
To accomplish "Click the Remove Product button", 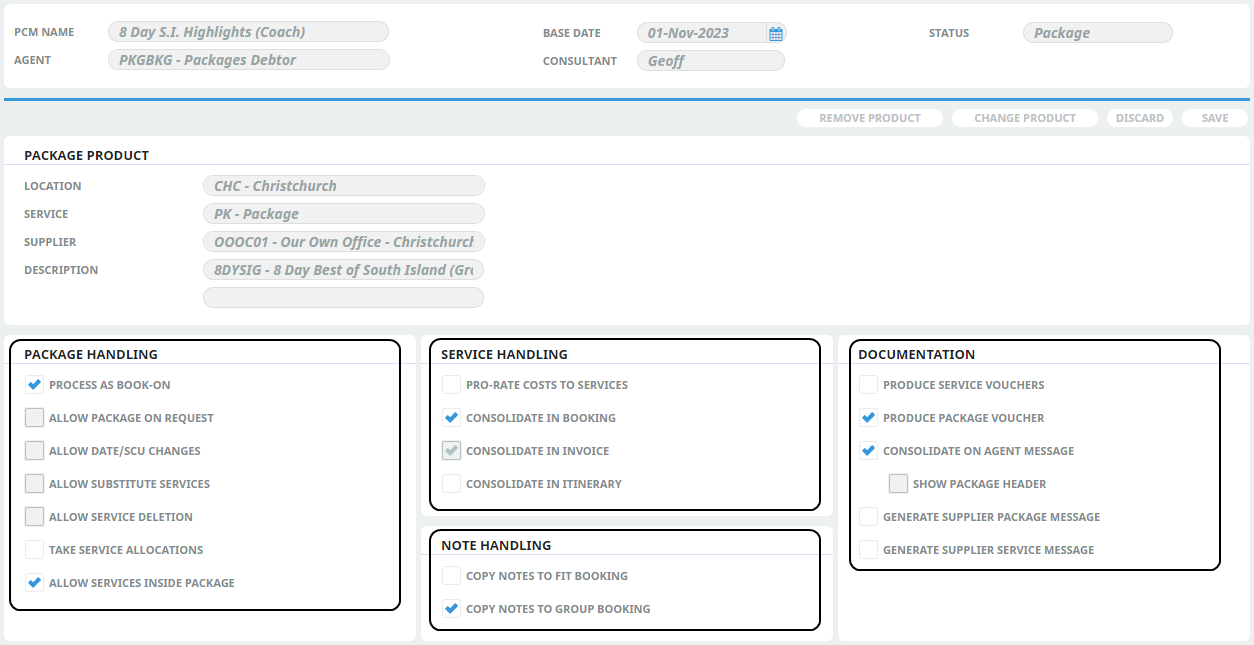I will coord(870,118).
